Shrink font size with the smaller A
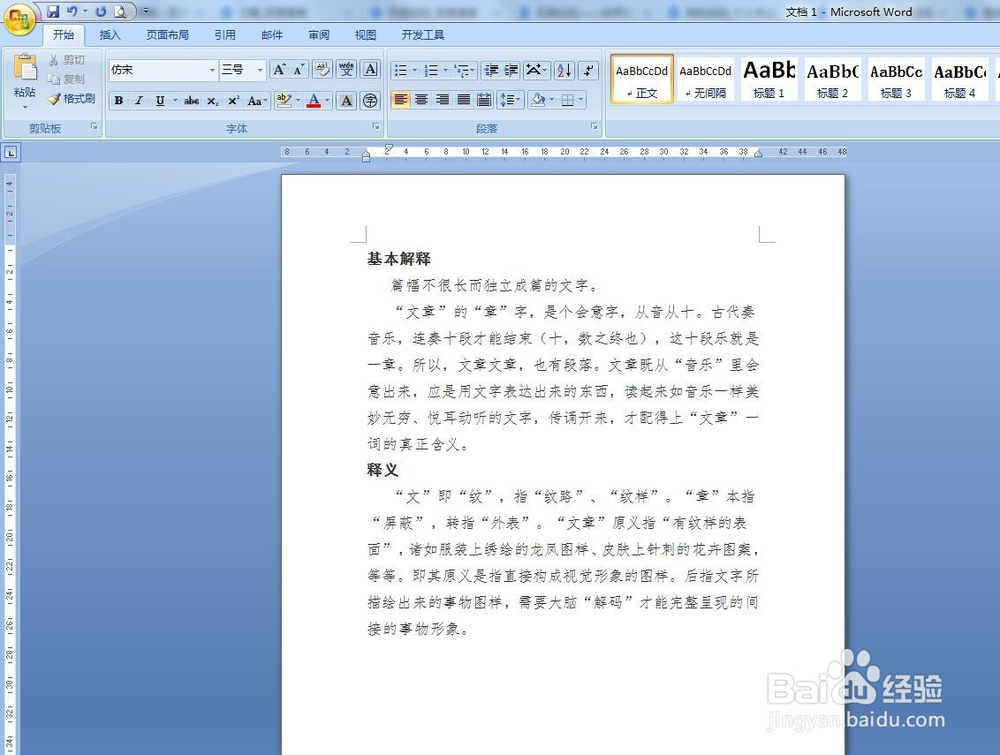Viewport: 1000px width, 755px height. [298, 70]
